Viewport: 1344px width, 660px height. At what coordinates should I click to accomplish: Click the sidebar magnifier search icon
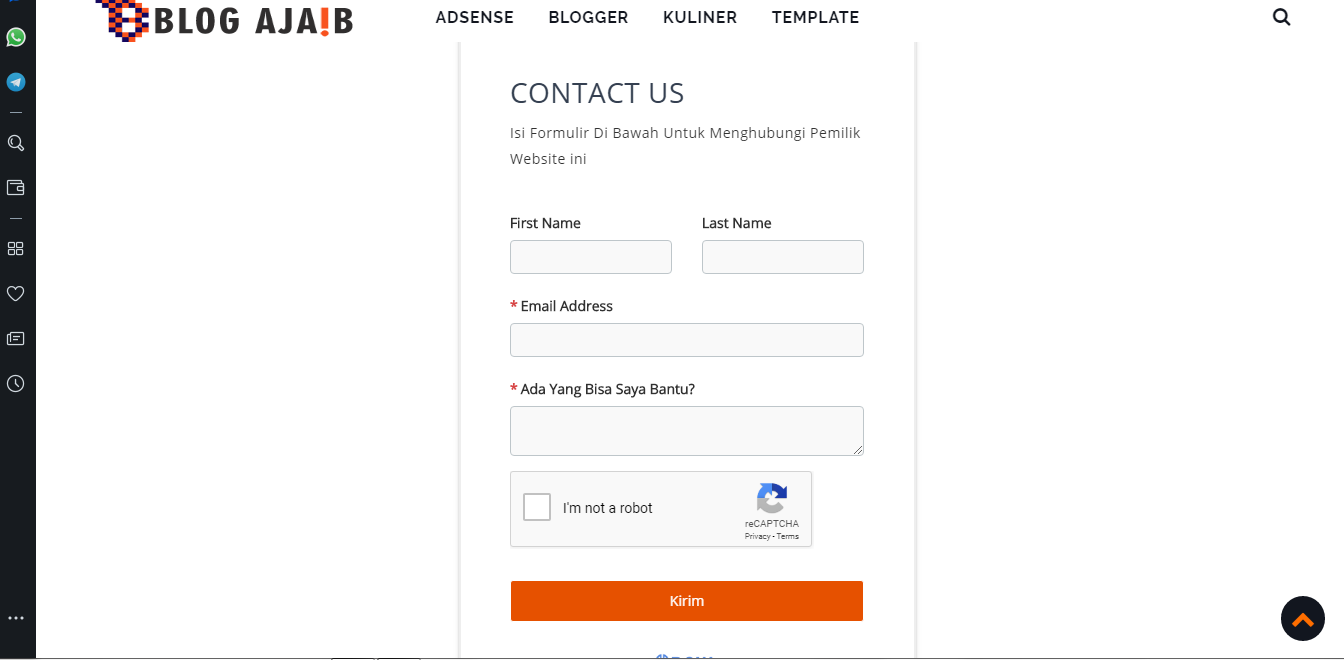(x=16, y=143)
